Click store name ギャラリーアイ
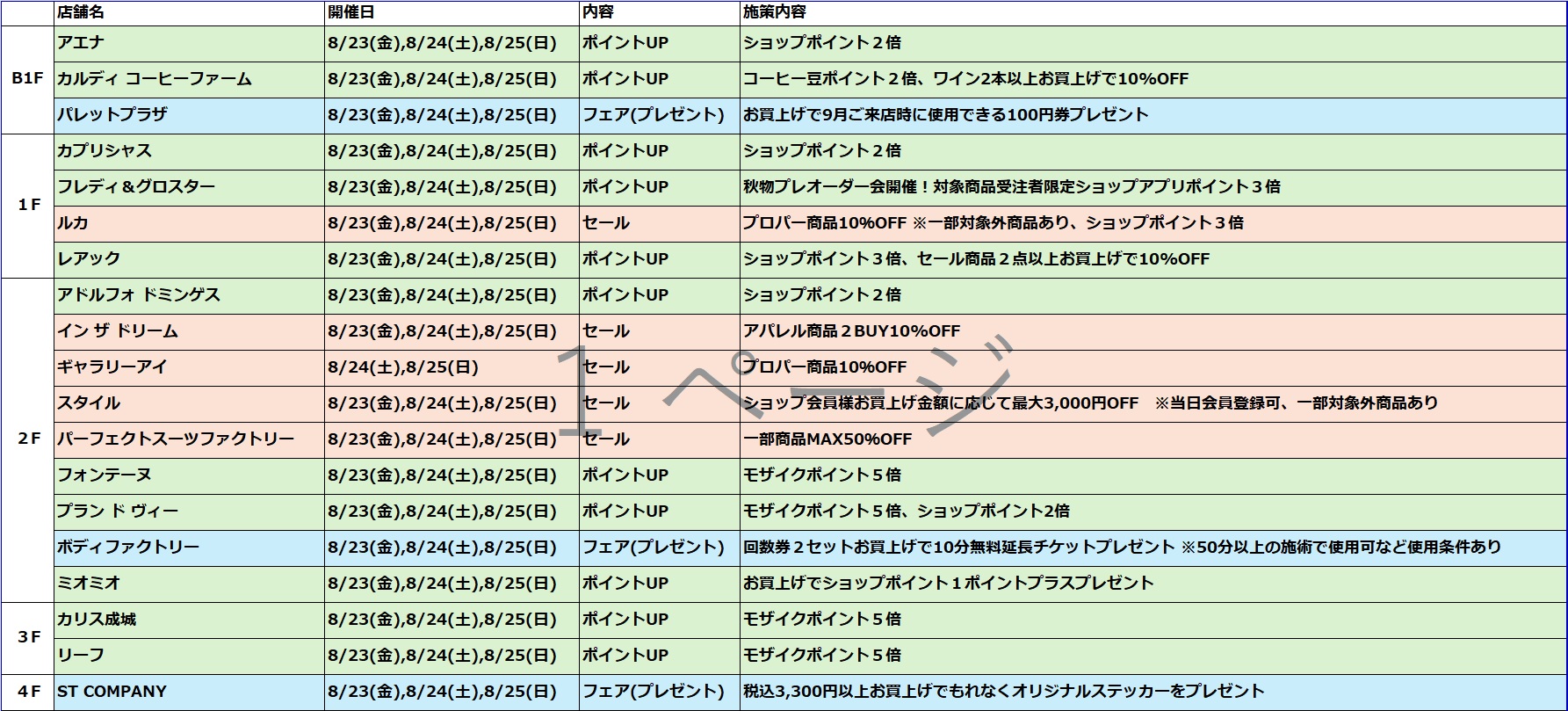This screenshot has width=1568, height=711. point(112,367)
